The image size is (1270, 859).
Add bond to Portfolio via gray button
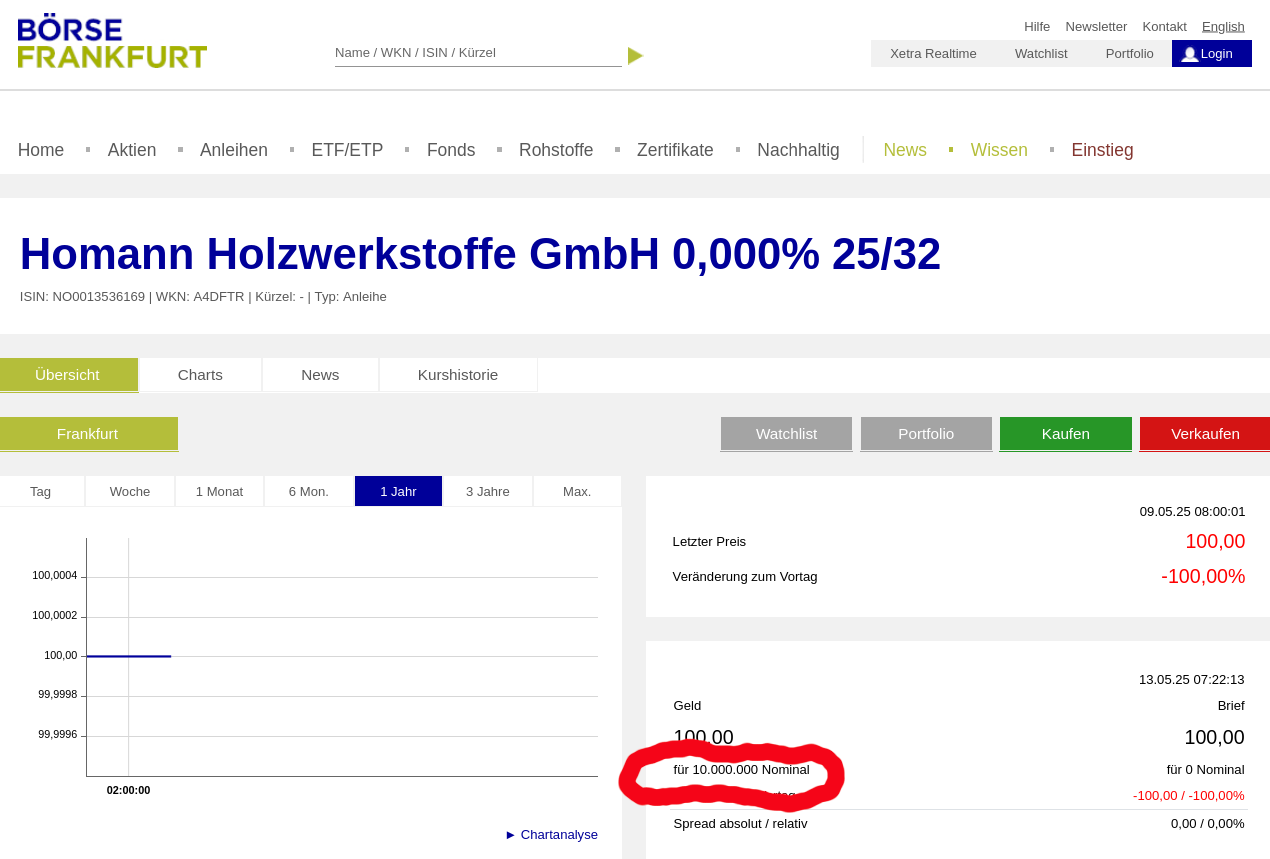pos(926,434)
